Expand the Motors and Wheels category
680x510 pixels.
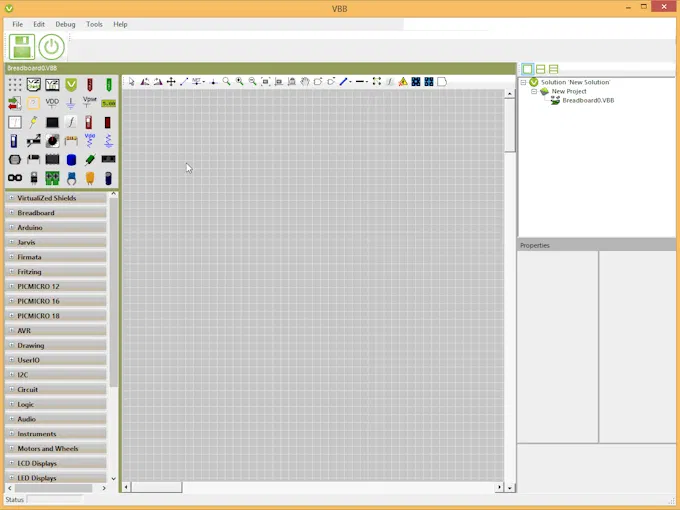click(12, 448)
